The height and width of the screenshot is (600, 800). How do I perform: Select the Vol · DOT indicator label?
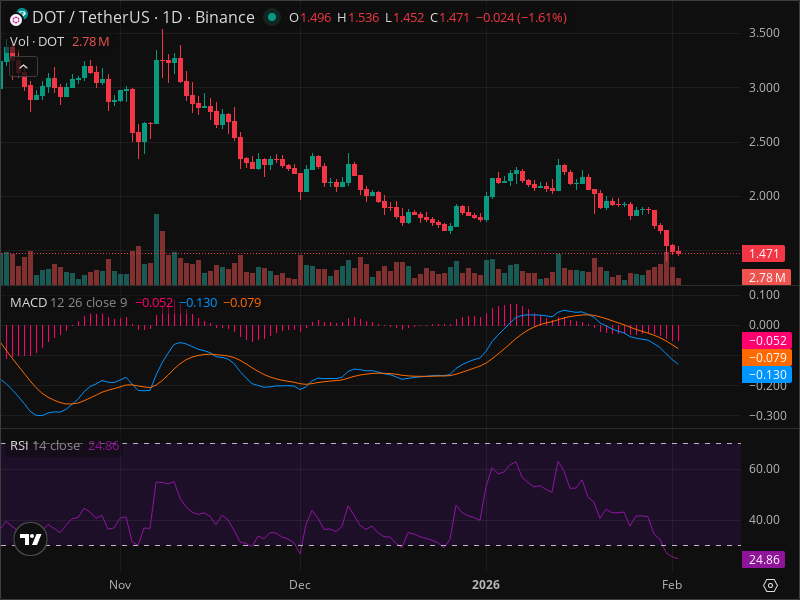click(x=37, y=42)
